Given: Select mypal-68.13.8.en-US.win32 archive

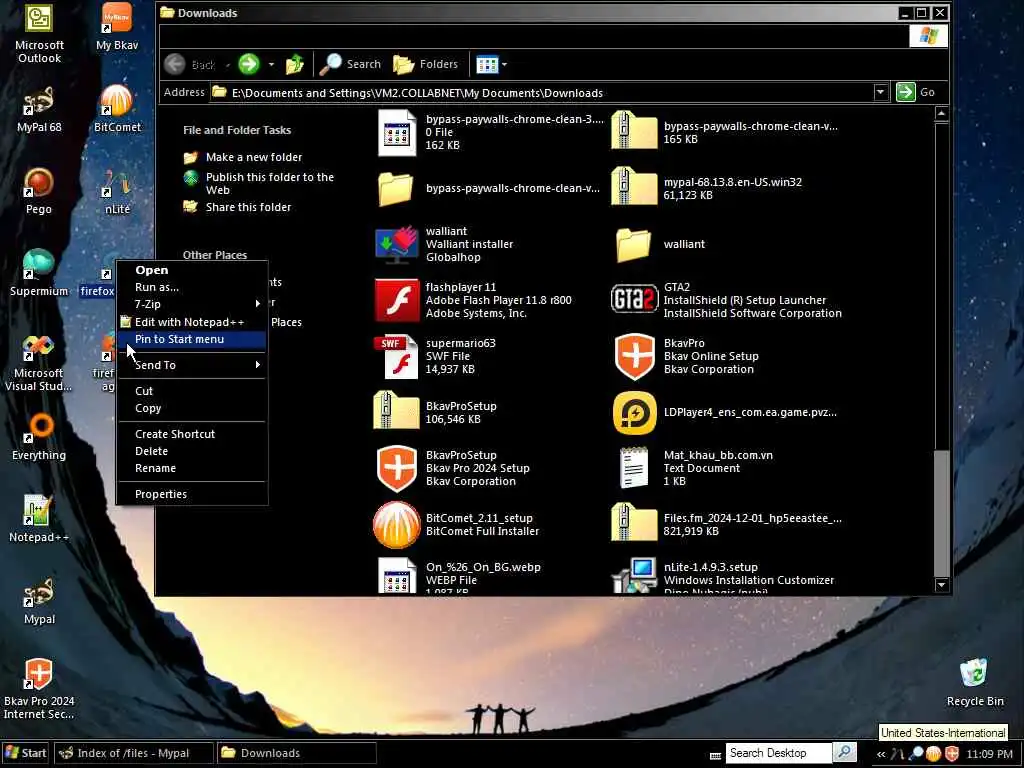Looking at the screenshot, I should pyautogui.click(x=707, y=188).
